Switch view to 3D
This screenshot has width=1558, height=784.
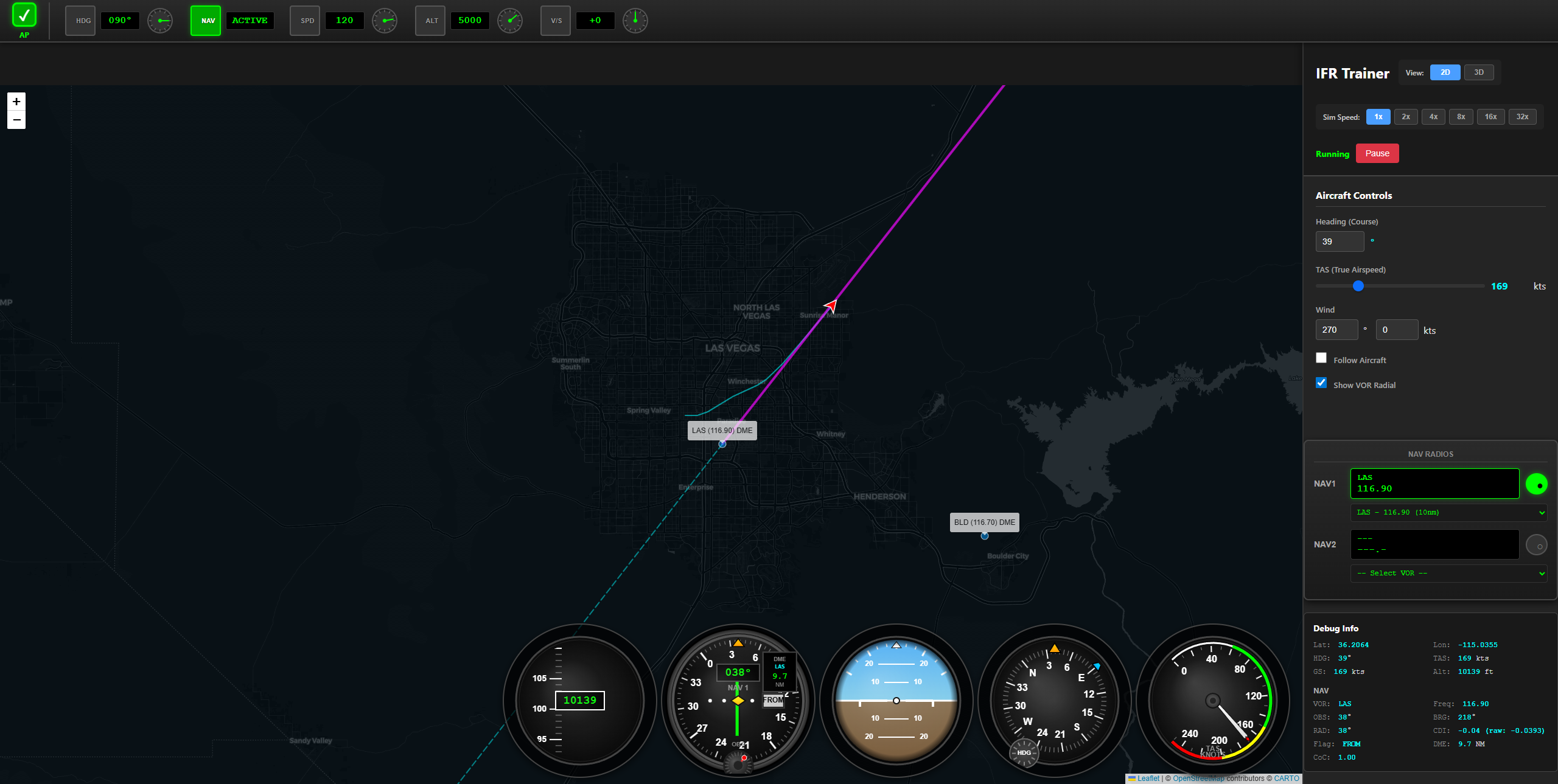1479,72
